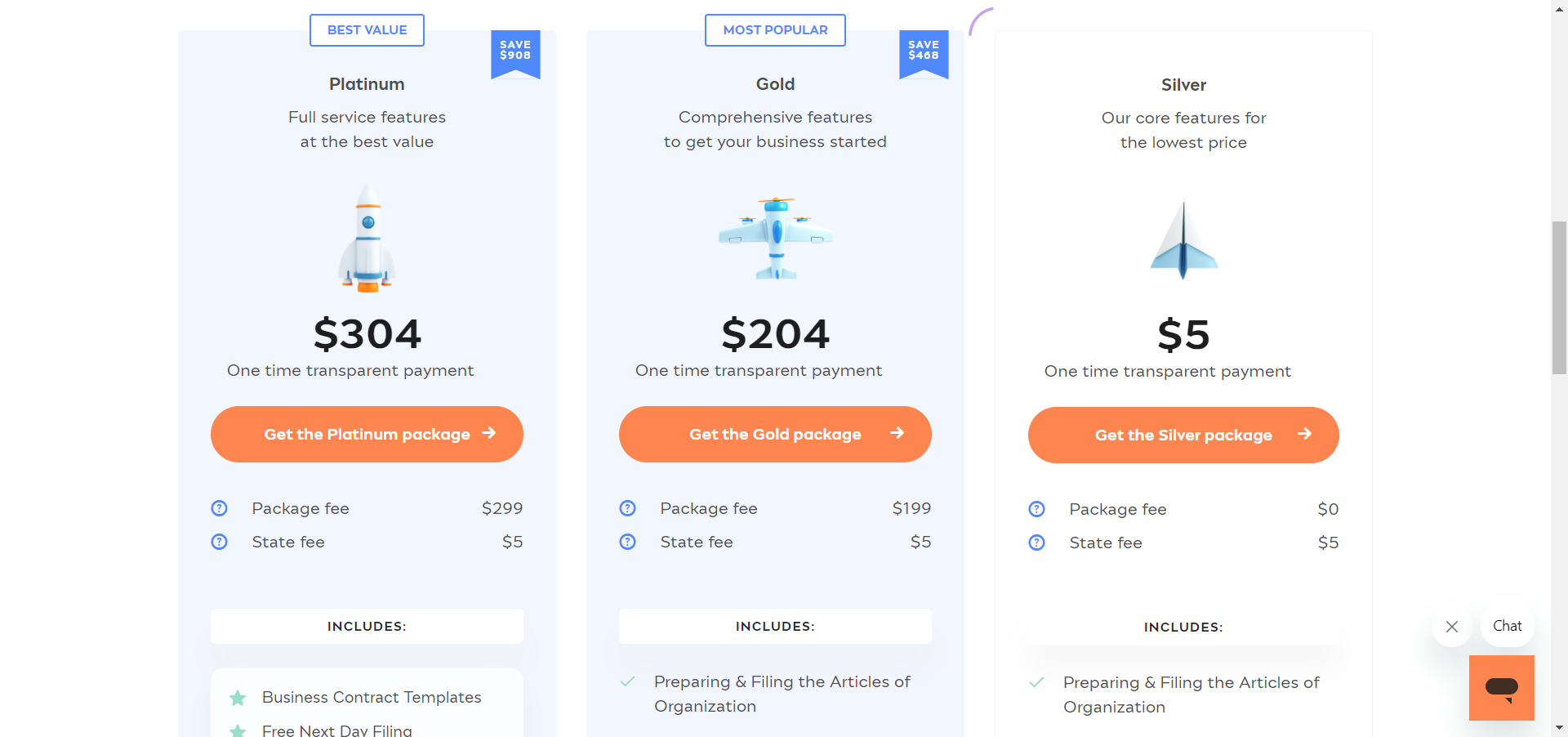Click the SAVE $468 ribbon on Gold
1568x737 pixels.
tap(924, 53)
